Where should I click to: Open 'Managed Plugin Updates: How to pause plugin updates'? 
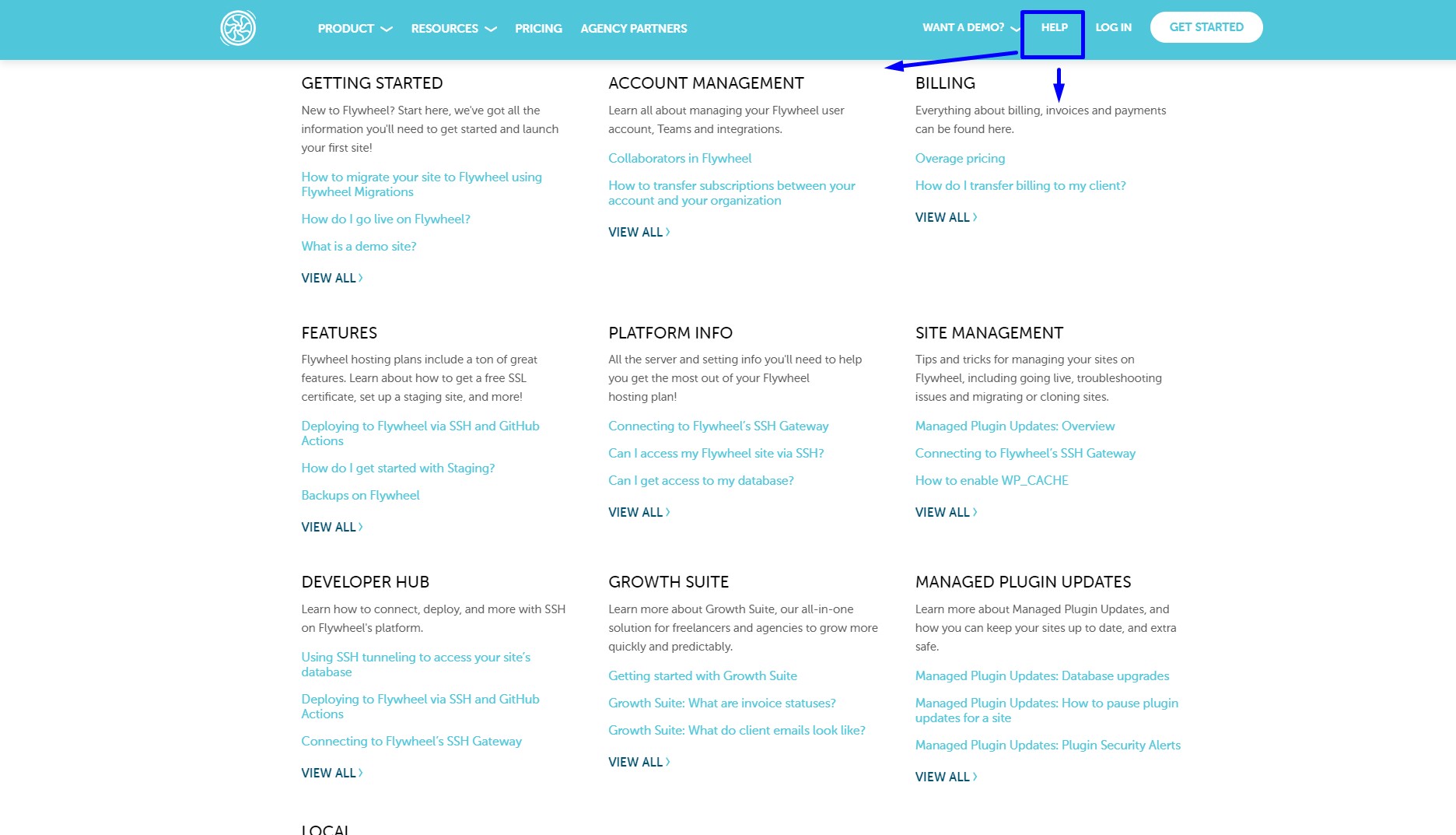point(1047,710)
